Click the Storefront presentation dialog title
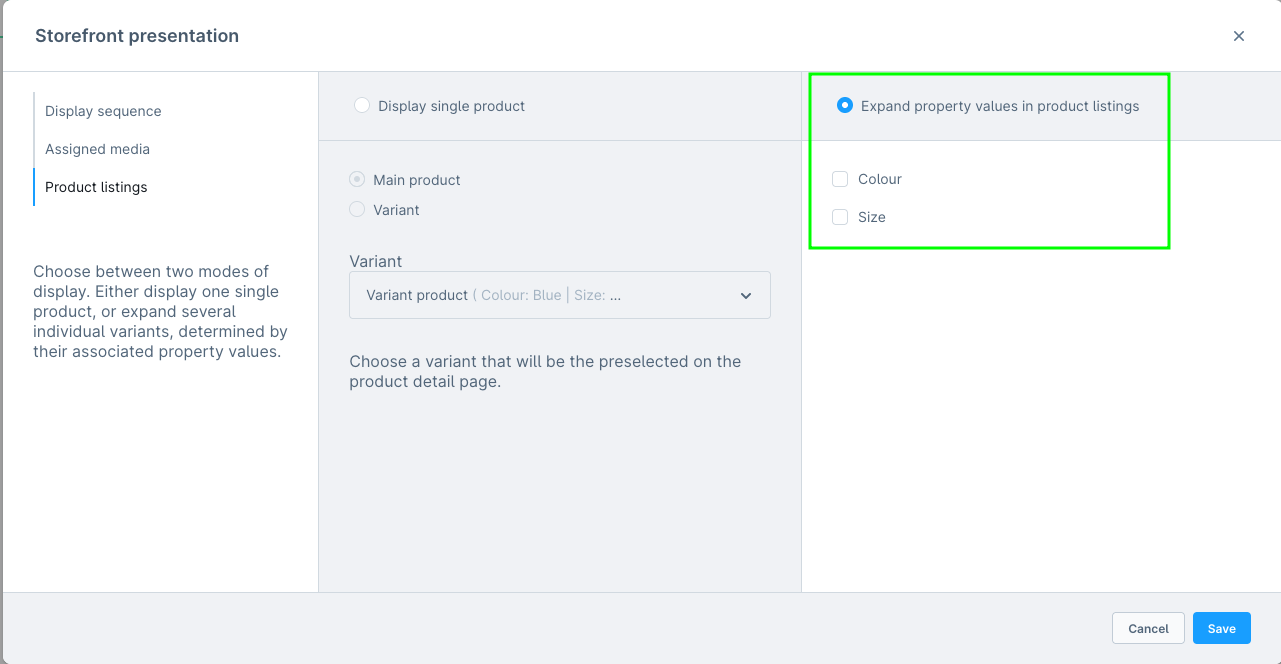 (x=137, y=36)
